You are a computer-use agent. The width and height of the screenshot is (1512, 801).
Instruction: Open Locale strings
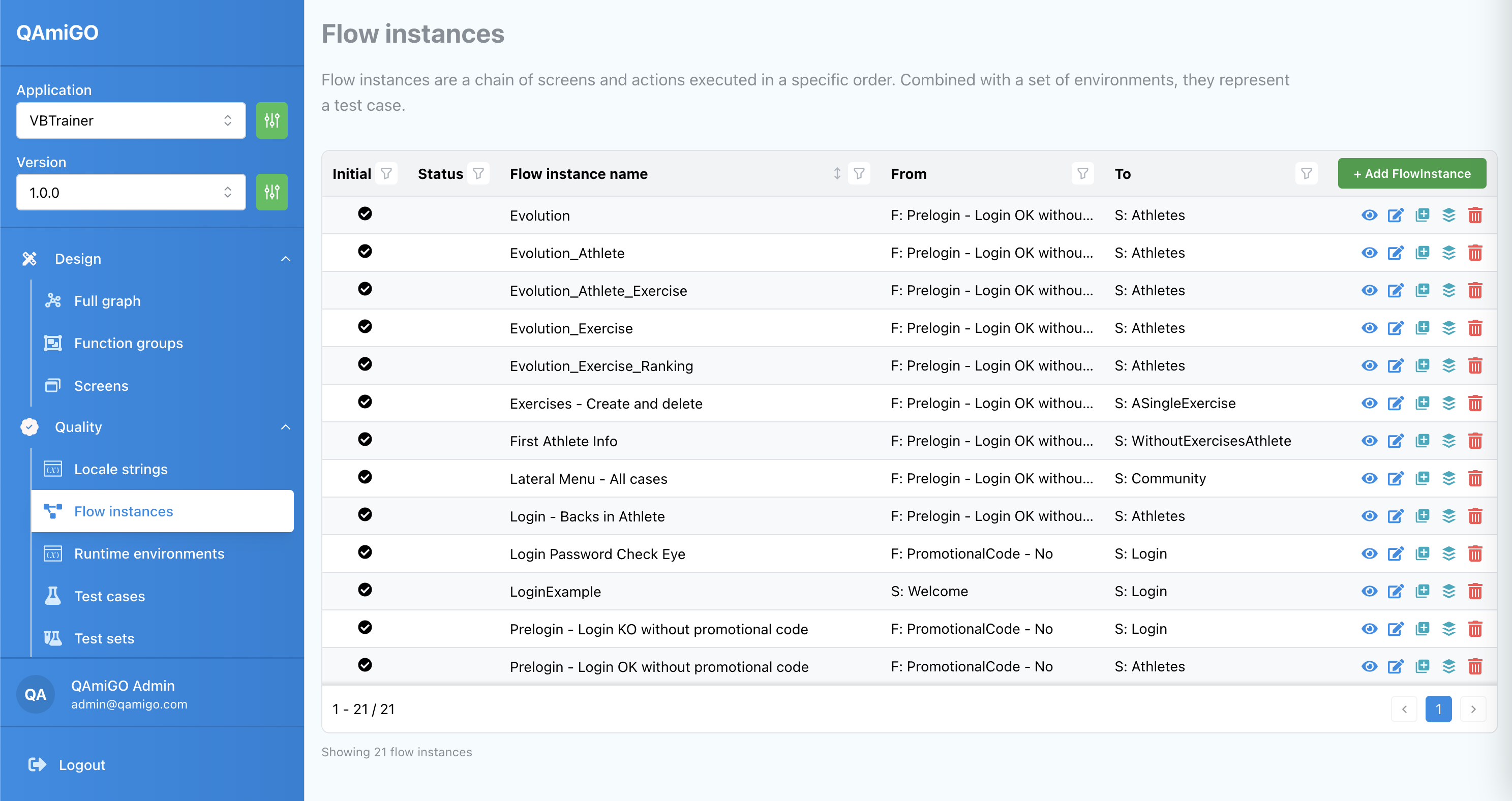tap(120, 469)
